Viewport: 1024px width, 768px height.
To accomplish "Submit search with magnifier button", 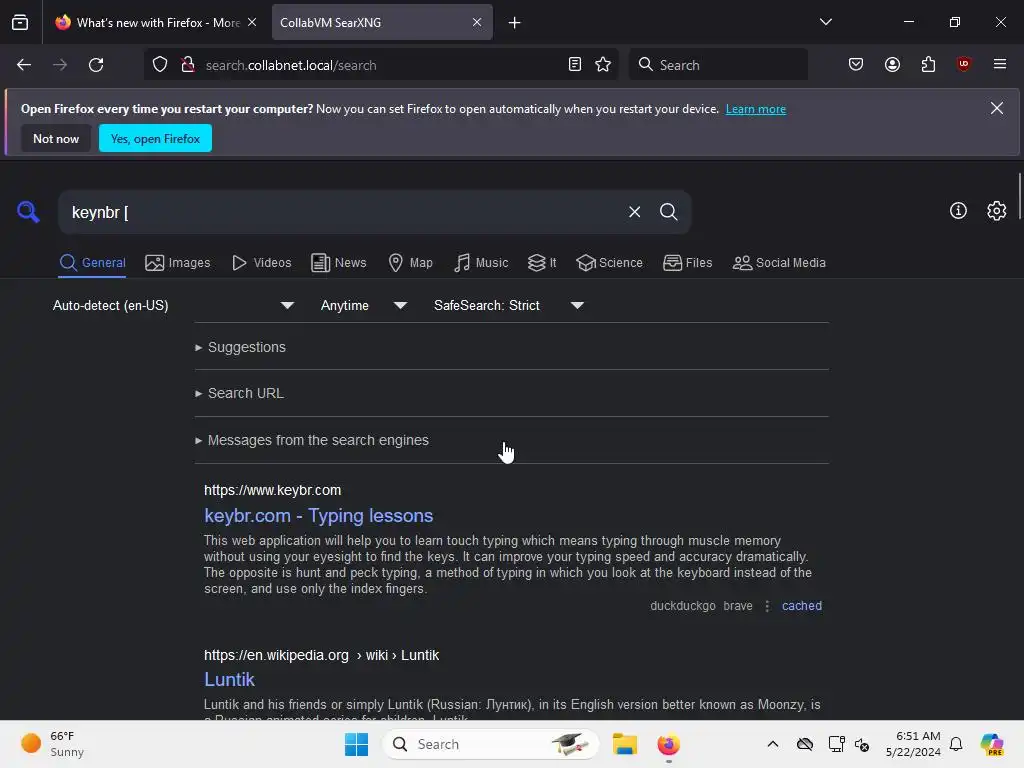I will (x=668, y=212).
